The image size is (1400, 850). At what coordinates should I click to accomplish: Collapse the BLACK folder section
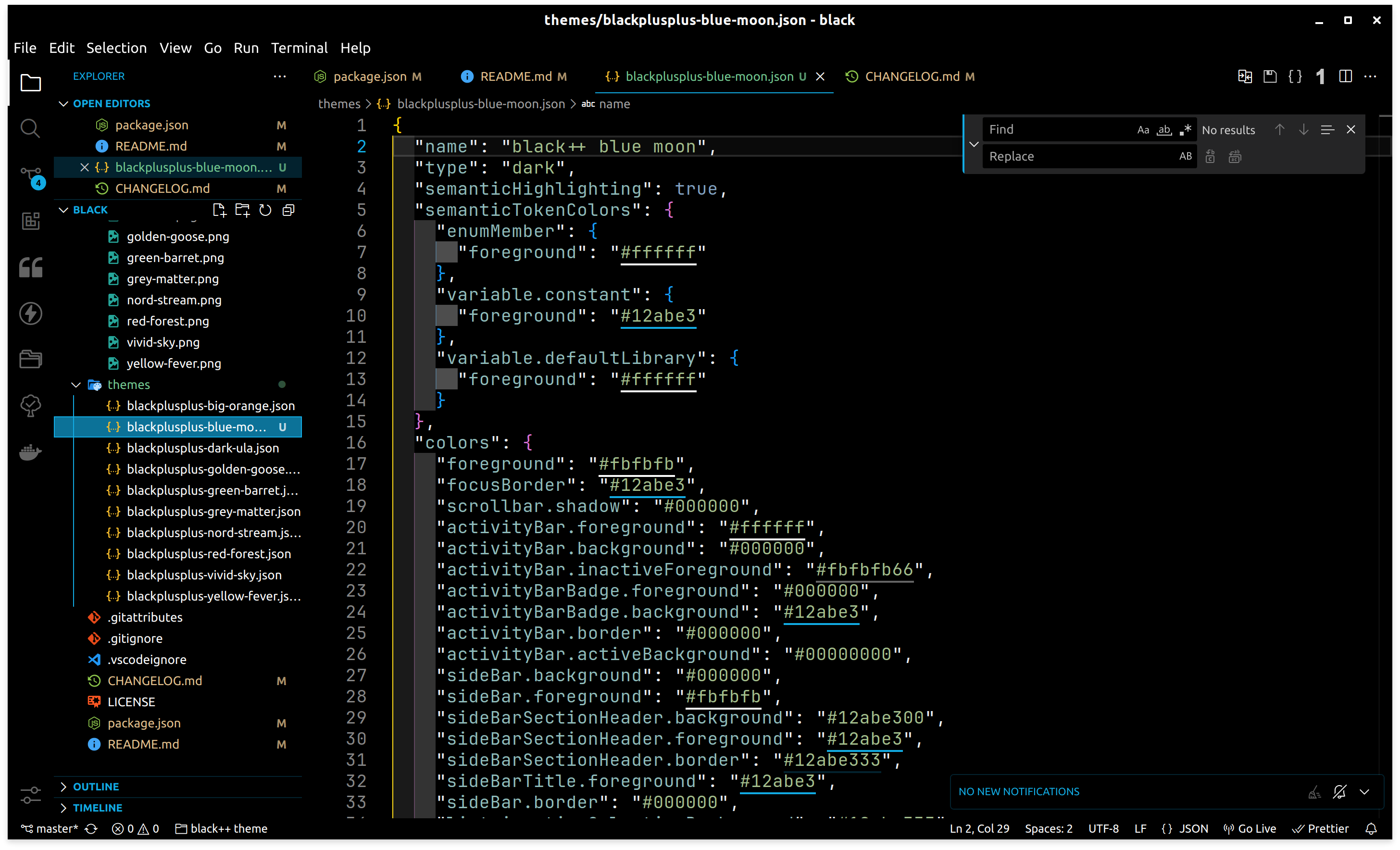pos(63,210)
